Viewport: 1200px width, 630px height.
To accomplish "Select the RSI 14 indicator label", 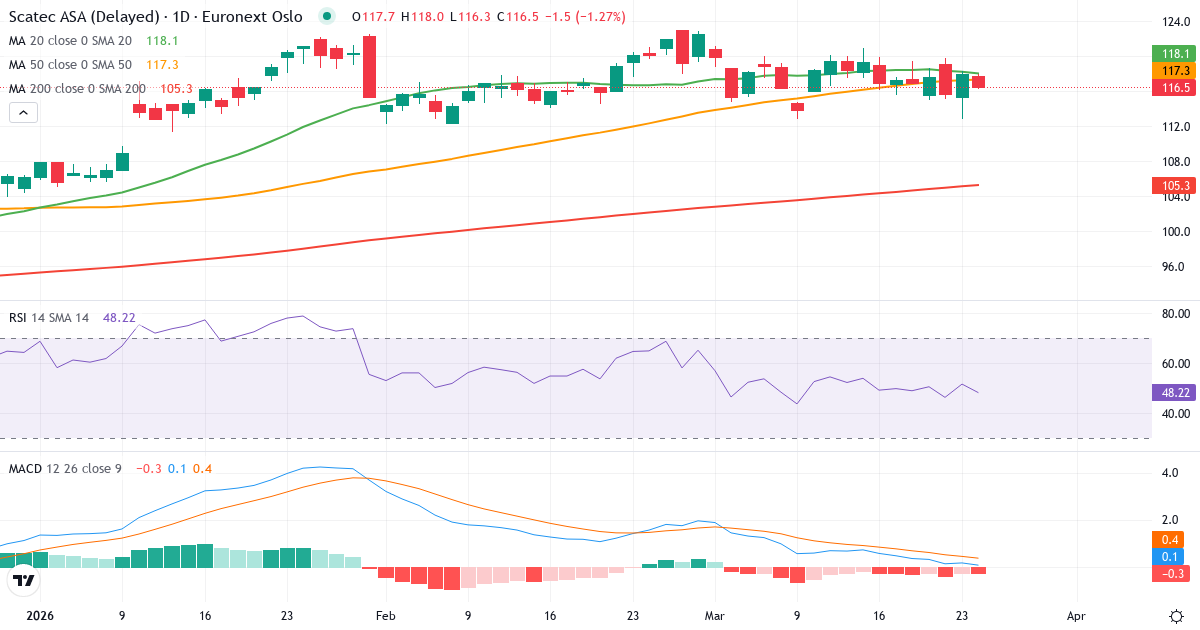I will pos(48,318).
